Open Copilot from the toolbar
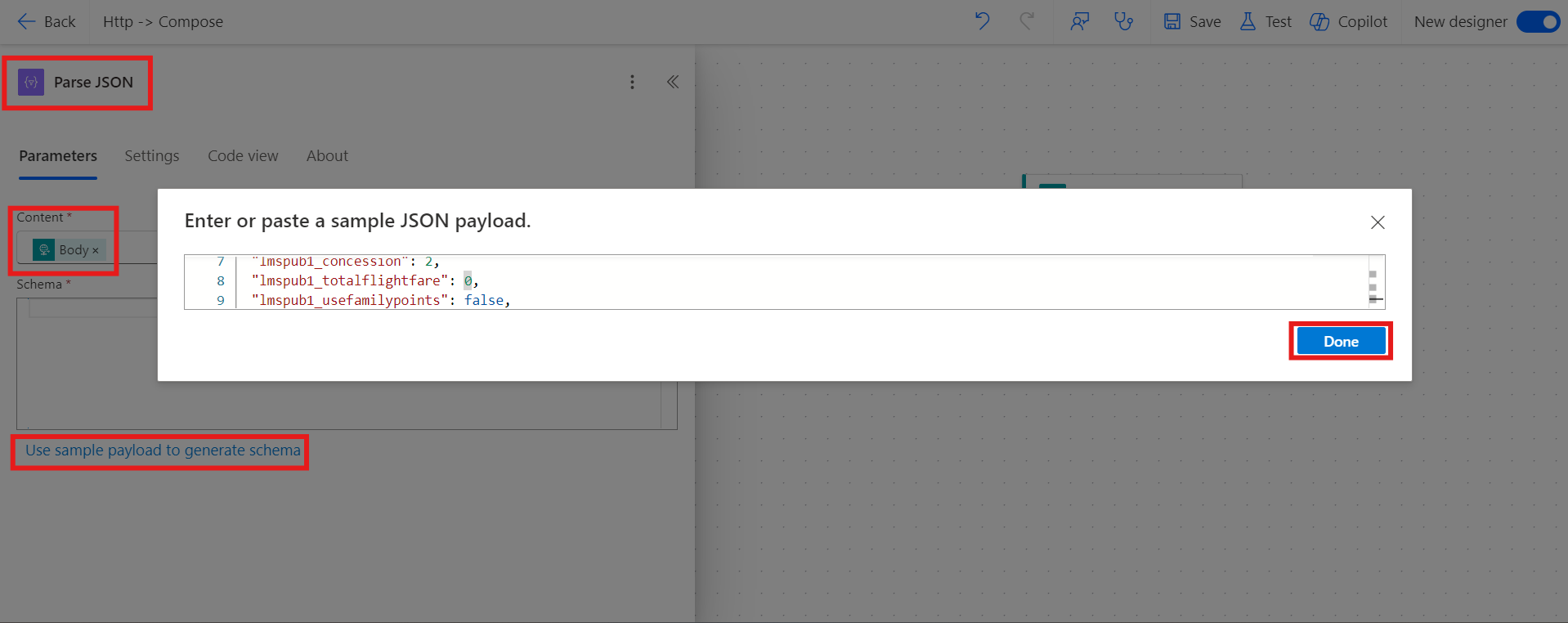This screenshot has height=623, width=1568. (1349, 21)
